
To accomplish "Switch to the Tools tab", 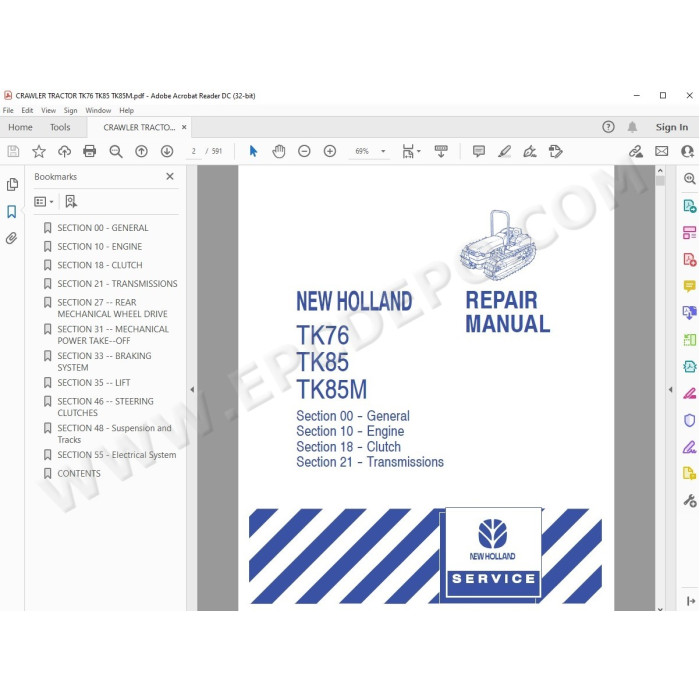I will click(x=60, y=127).
